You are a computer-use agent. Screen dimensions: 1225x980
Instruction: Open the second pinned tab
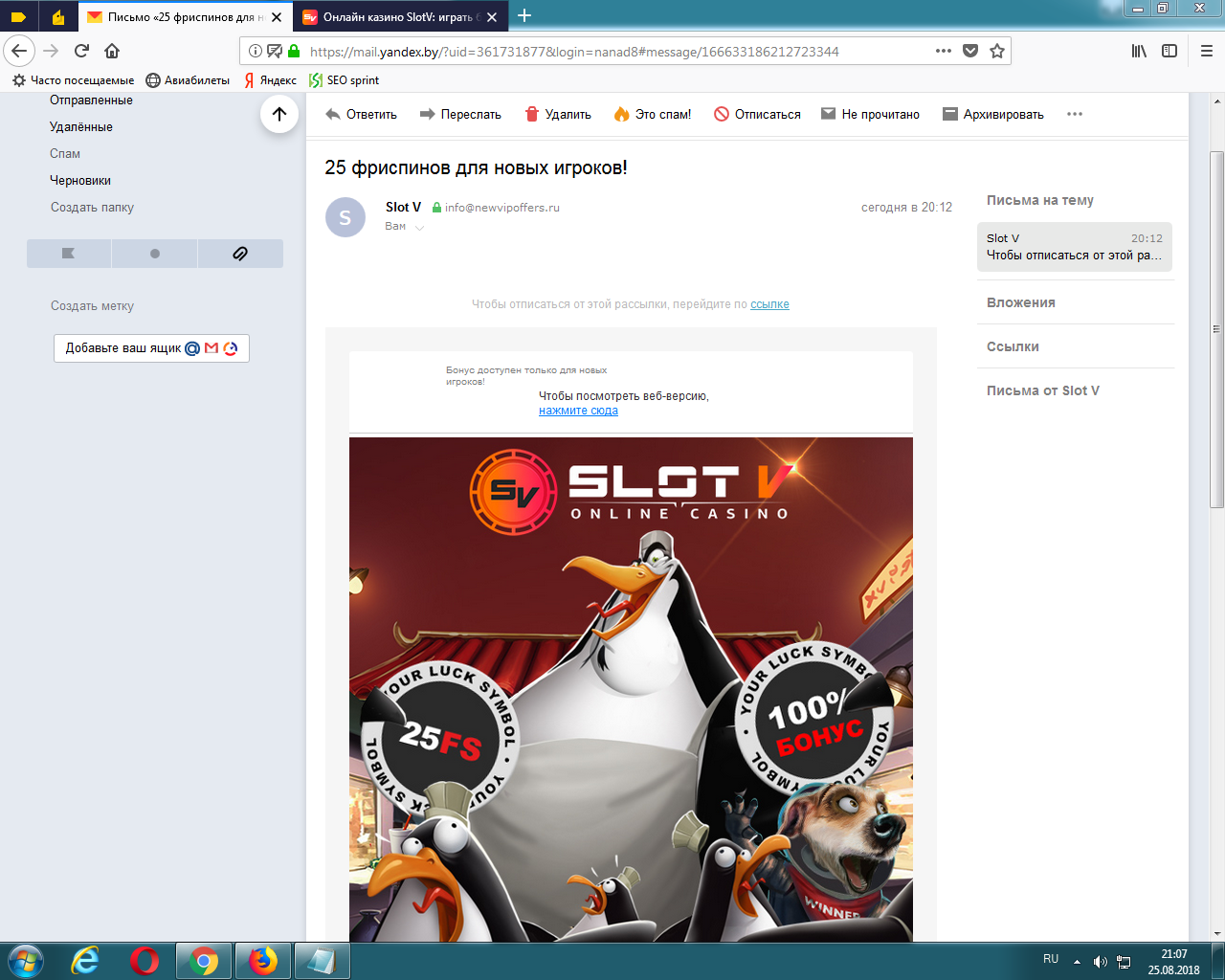pyautogui.click(x=58, y=16)
